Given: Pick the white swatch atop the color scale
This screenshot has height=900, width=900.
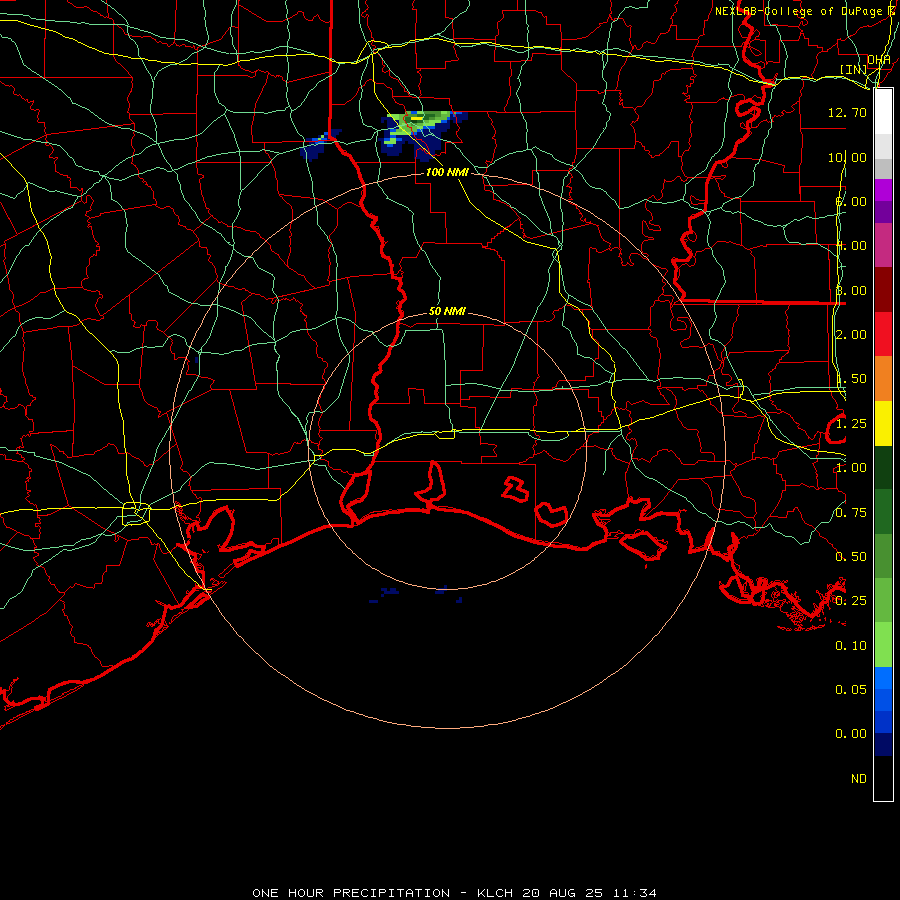Looking at the screenshot, I should point(883,111).
